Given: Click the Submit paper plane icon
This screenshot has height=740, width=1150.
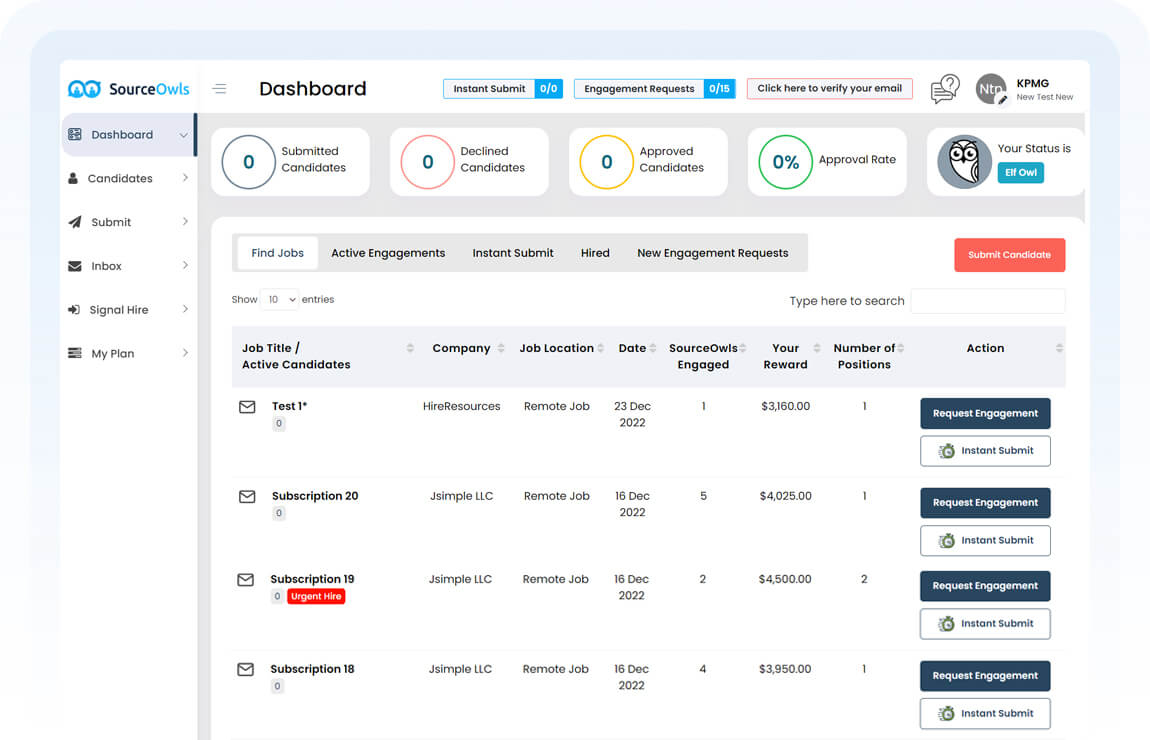Looking at the screenshot, I should point(75,221).
